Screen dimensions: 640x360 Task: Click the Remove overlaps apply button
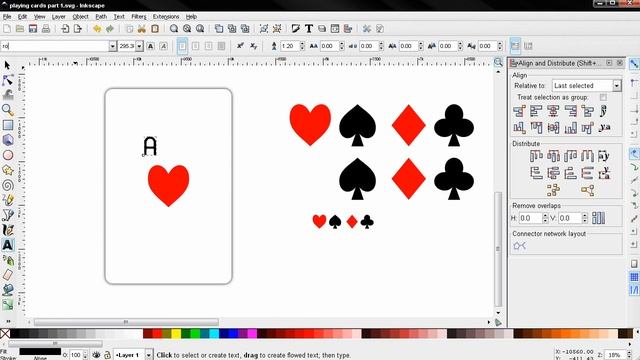(598, 218)
